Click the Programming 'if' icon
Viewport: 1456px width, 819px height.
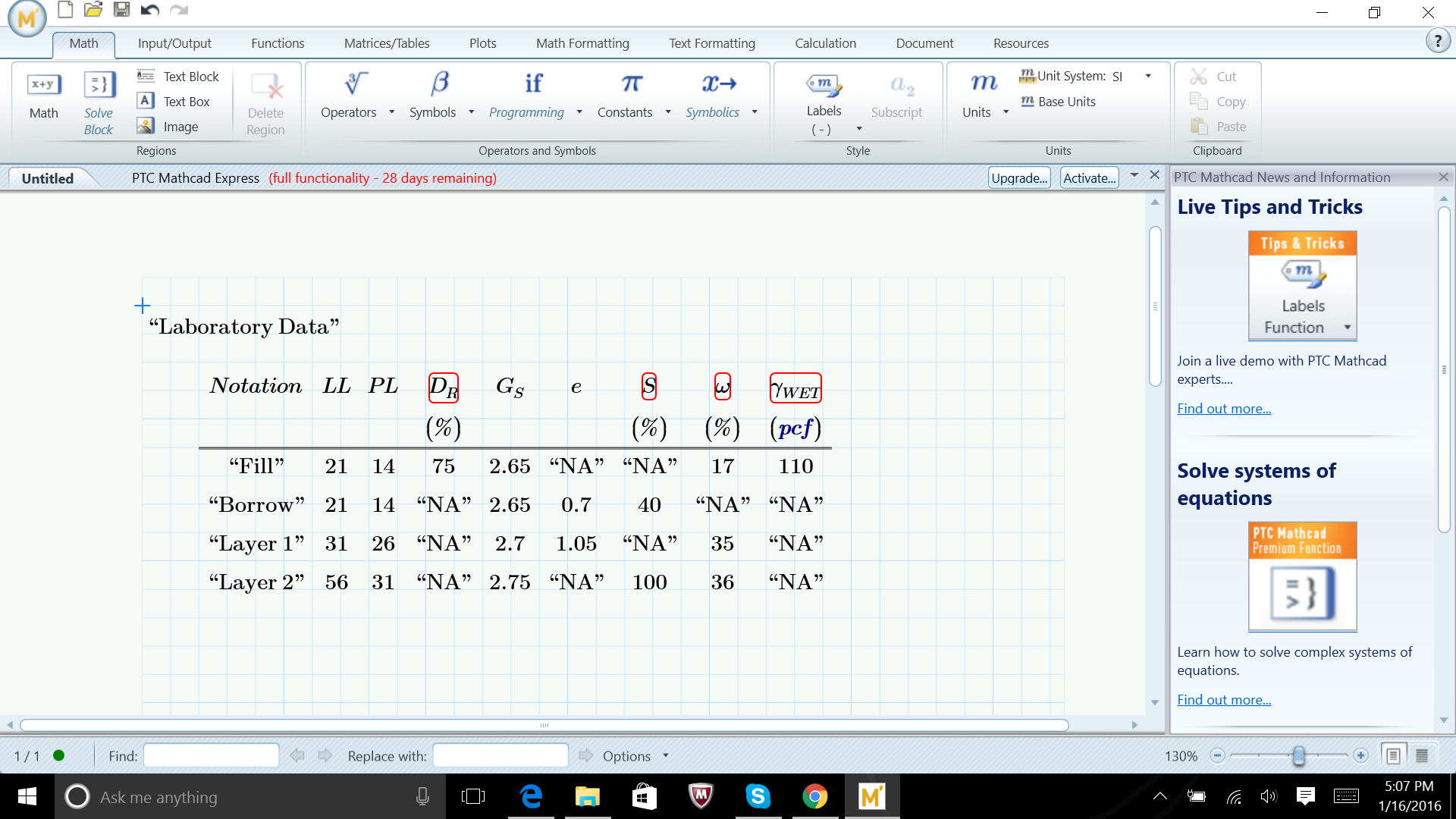coord(533,83)
